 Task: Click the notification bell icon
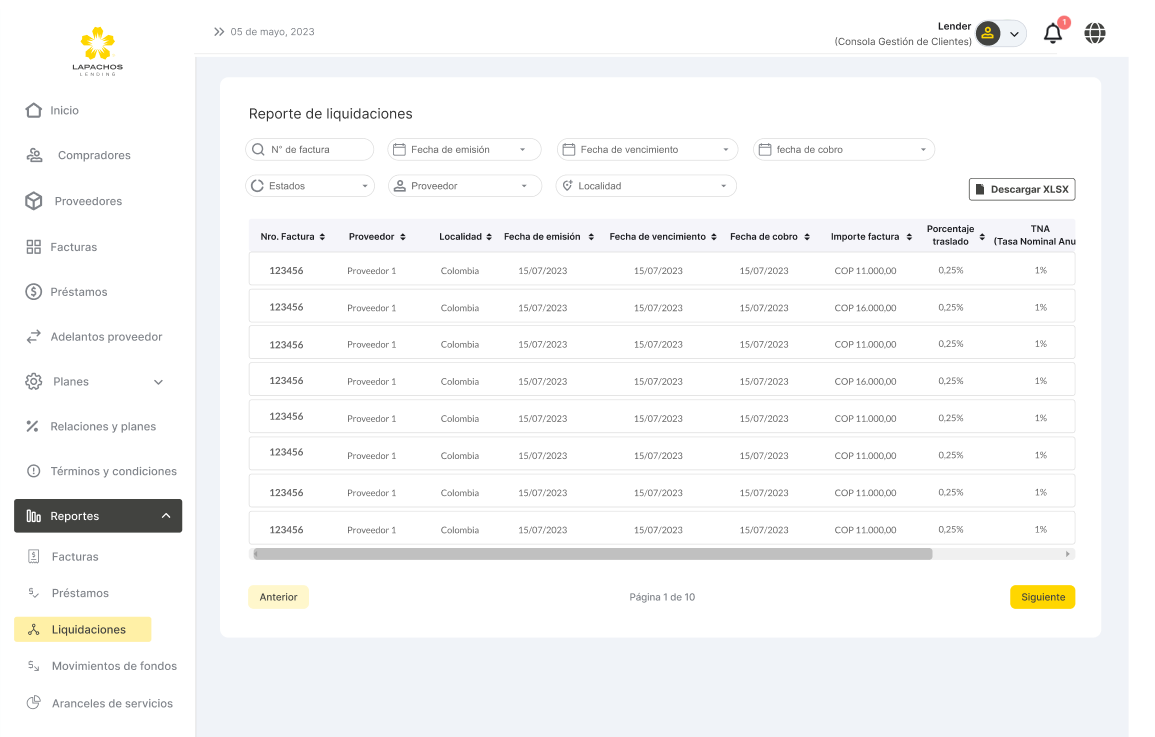(1052, 33)
